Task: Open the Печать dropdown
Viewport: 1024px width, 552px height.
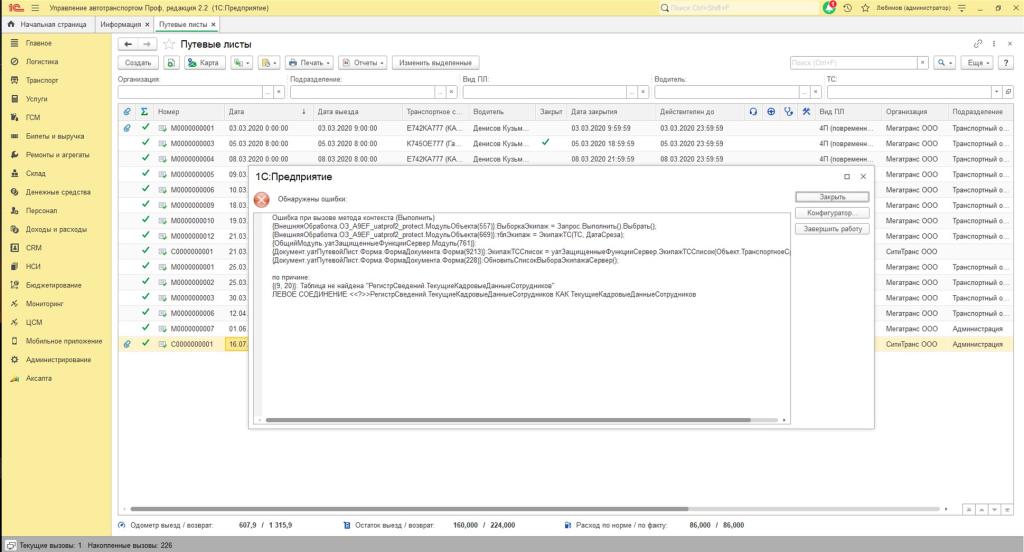Action: tap(310, 63)
